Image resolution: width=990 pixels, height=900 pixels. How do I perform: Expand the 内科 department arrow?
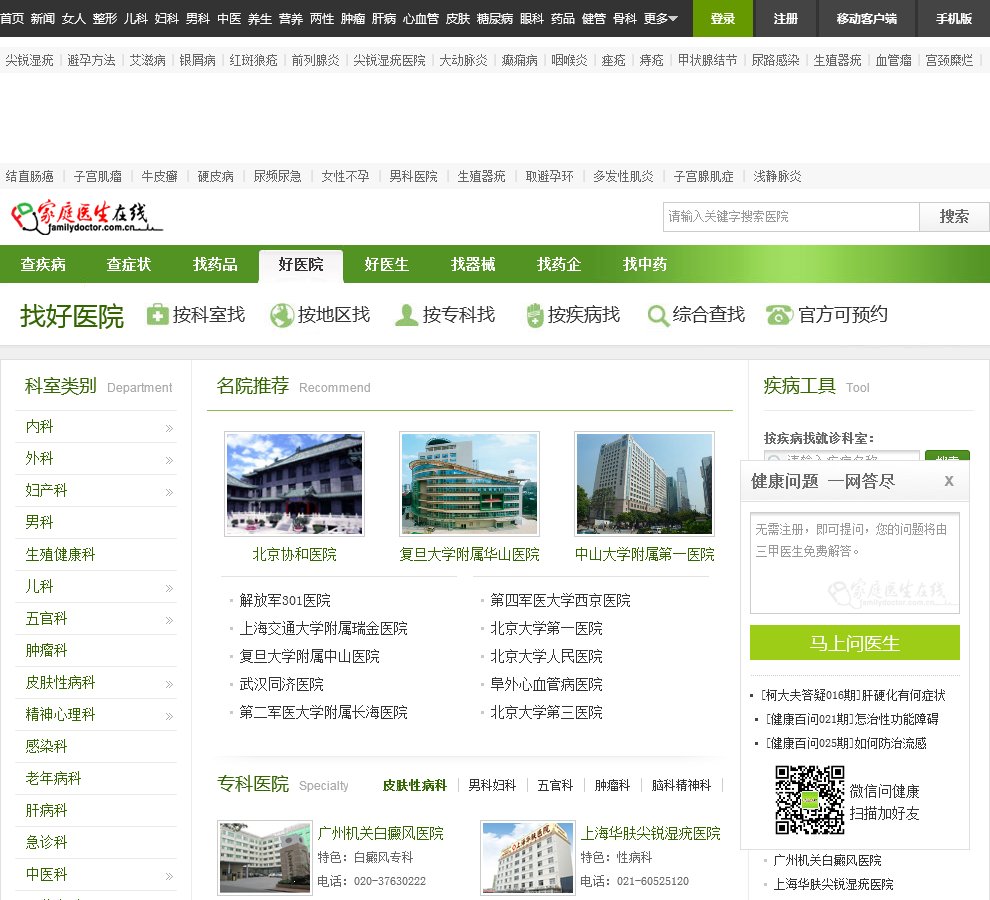(x=169, y=428)
